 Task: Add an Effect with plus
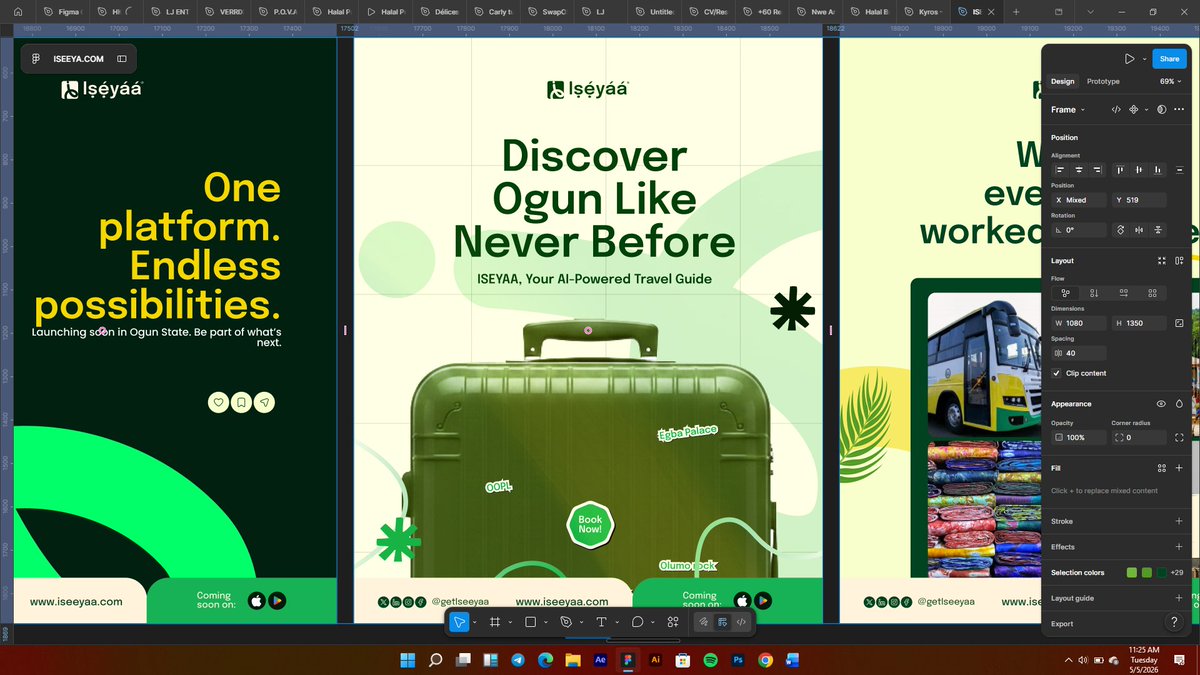coord(1180,547)
